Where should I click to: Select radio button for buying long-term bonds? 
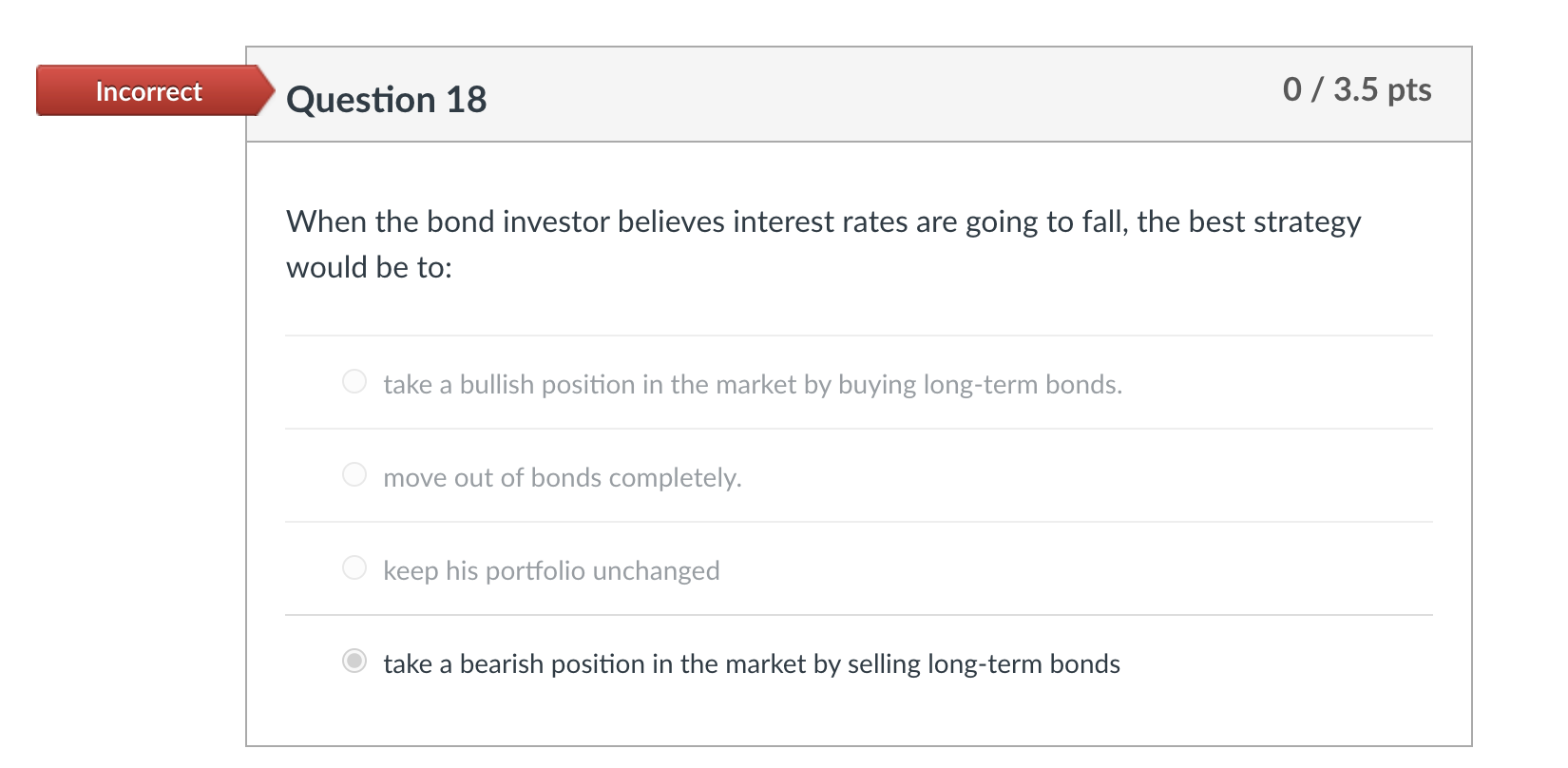[354, 381]
